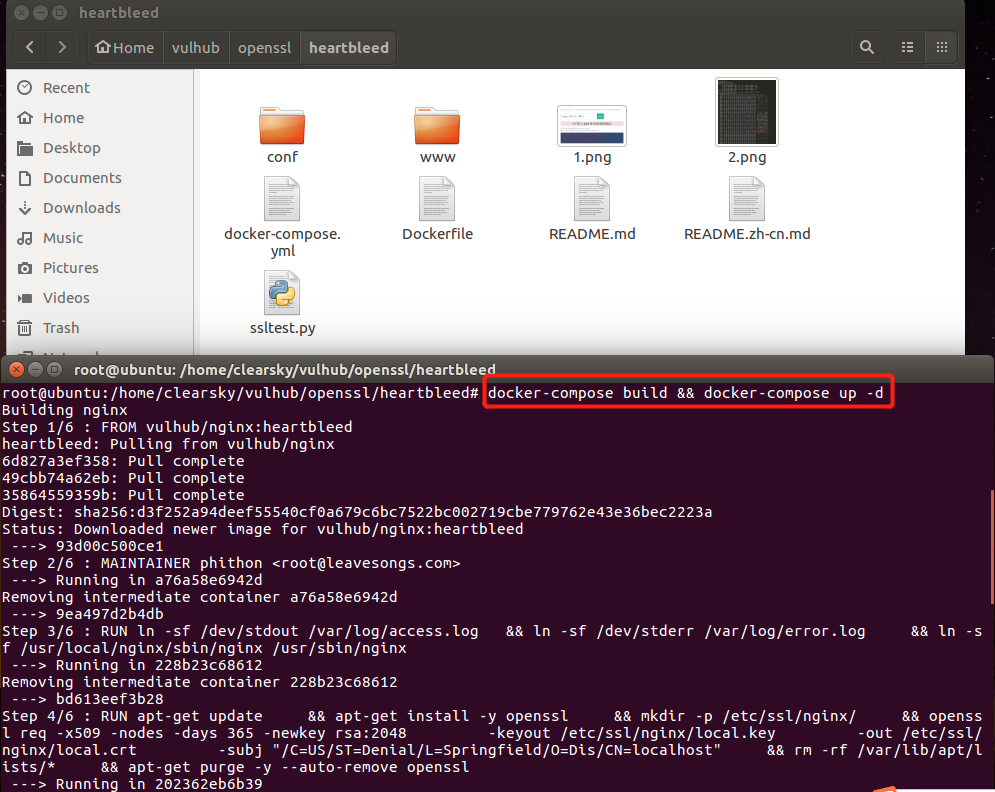Close the heartbleed Files window

(x=21, y=12)
